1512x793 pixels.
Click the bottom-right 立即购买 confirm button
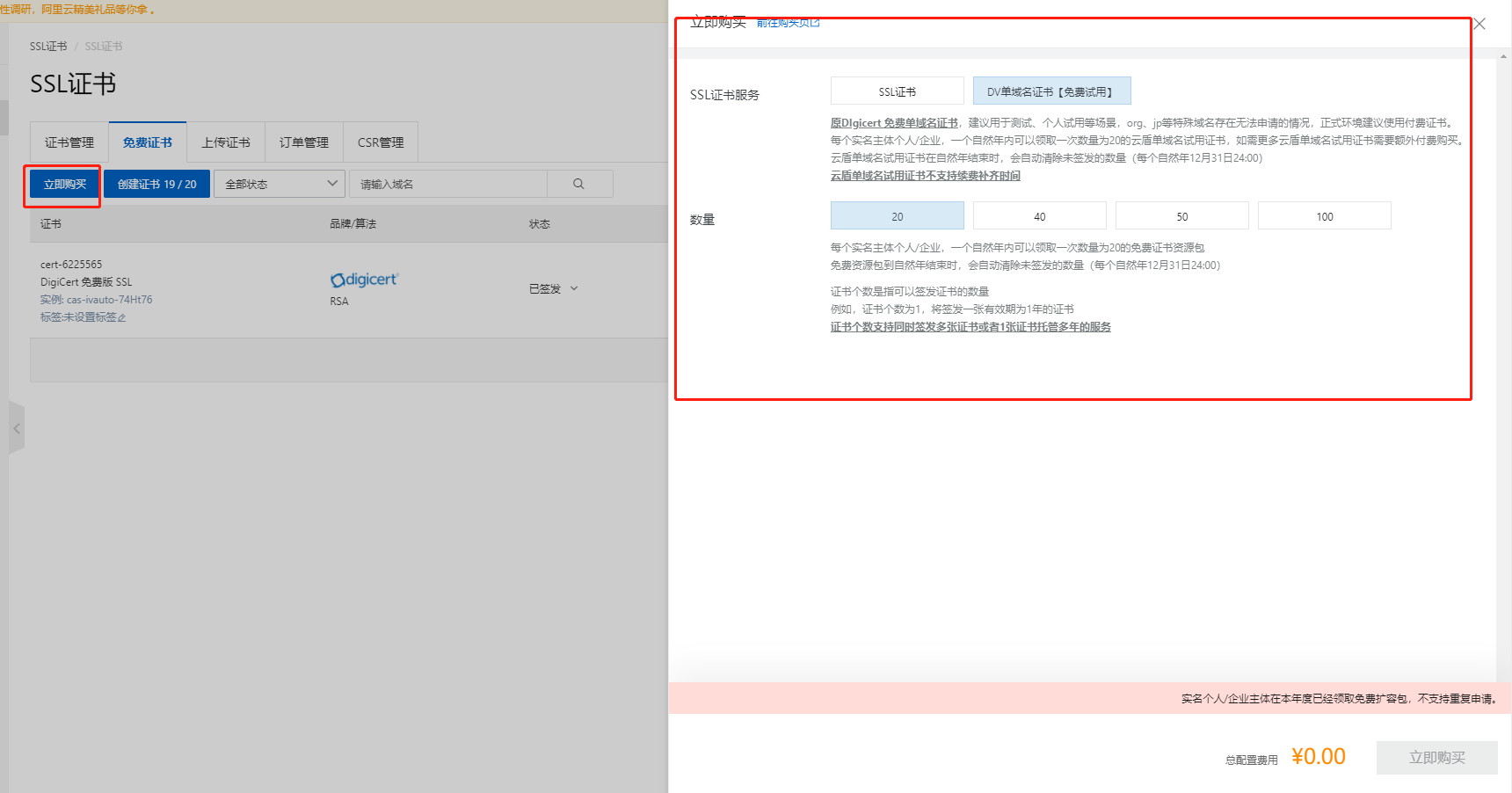click(1437, 757)
